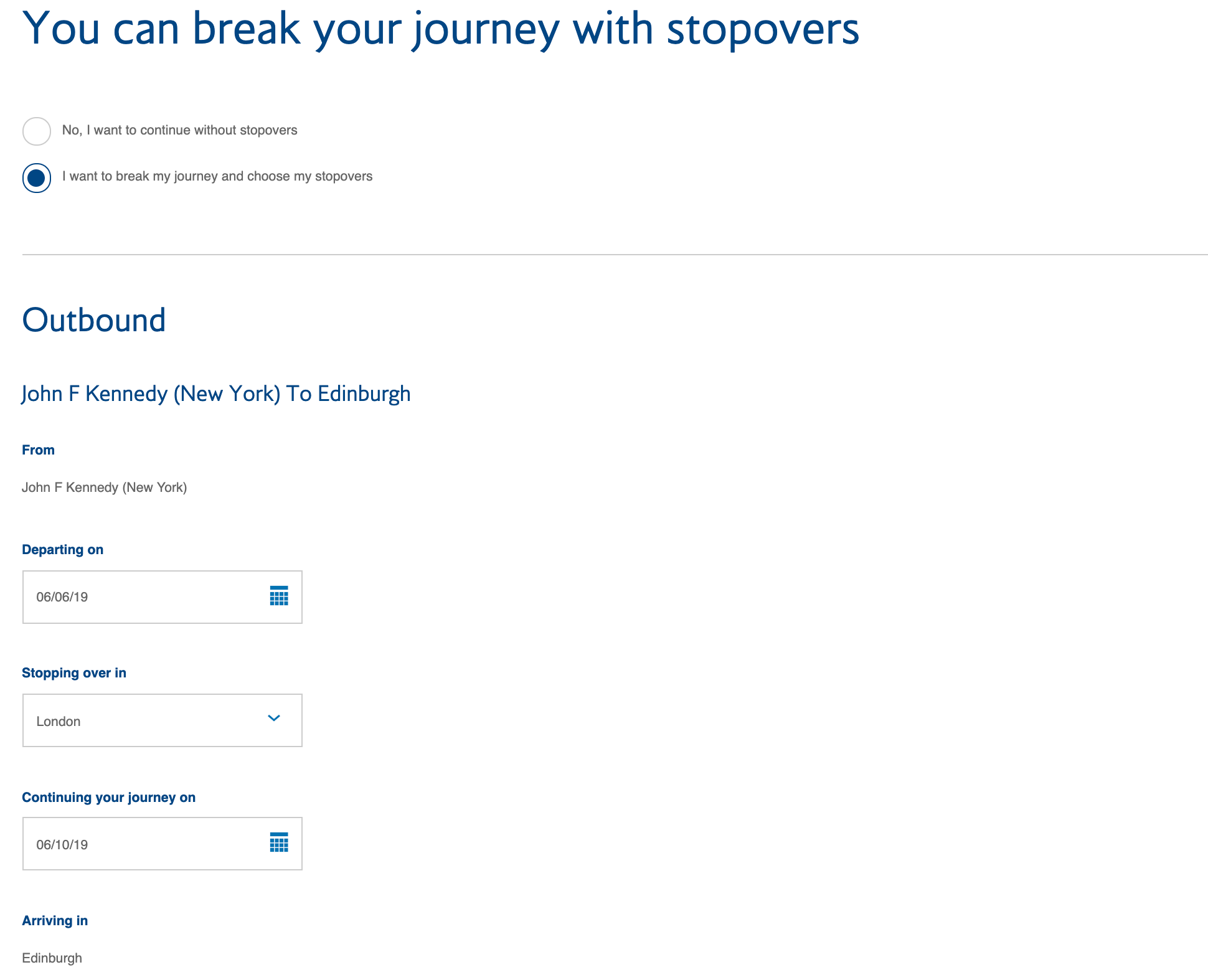Click the 'You can break your journey' page heading
Viewport: 1208px width, 980px height.
tap(441, 29)
